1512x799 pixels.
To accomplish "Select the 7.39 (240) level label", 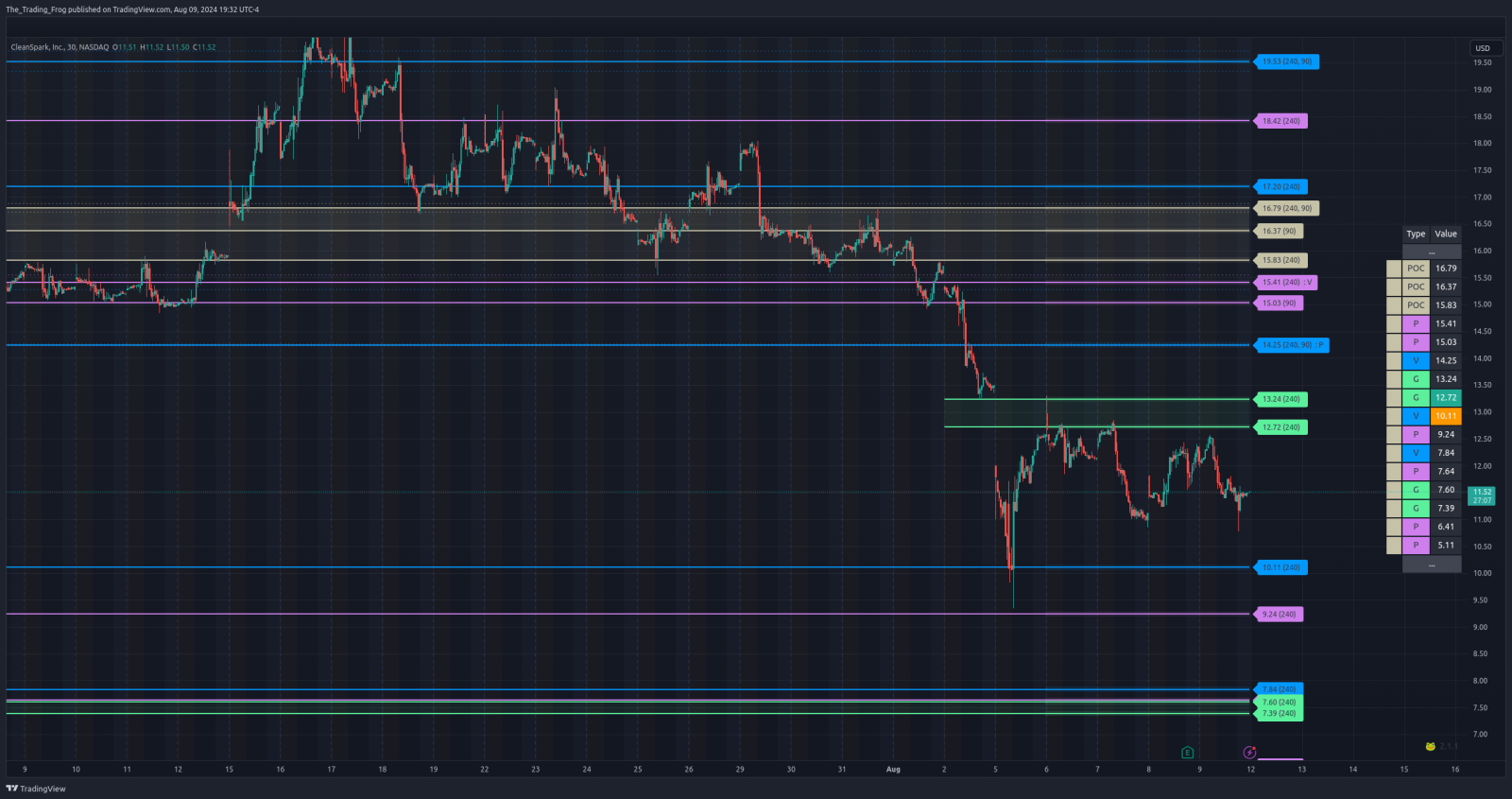I will click(1279, 714).
